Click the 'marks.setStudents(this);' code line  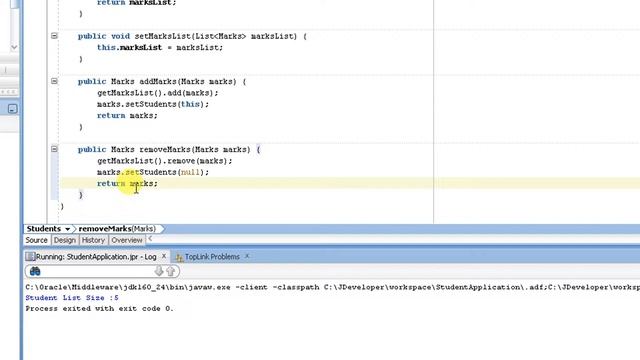pyautogui.click(x=153, y=104)
